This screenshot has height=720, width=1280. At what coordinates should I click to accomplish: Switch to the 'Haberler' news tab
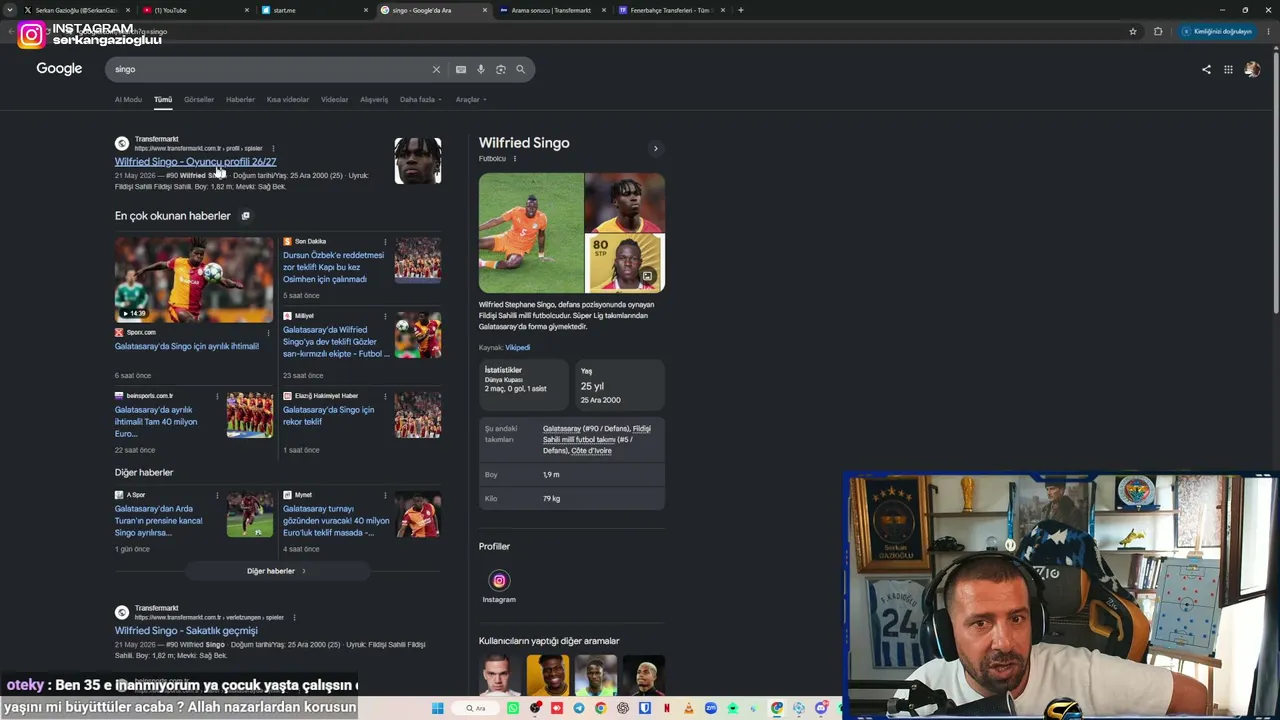[240, 99]
